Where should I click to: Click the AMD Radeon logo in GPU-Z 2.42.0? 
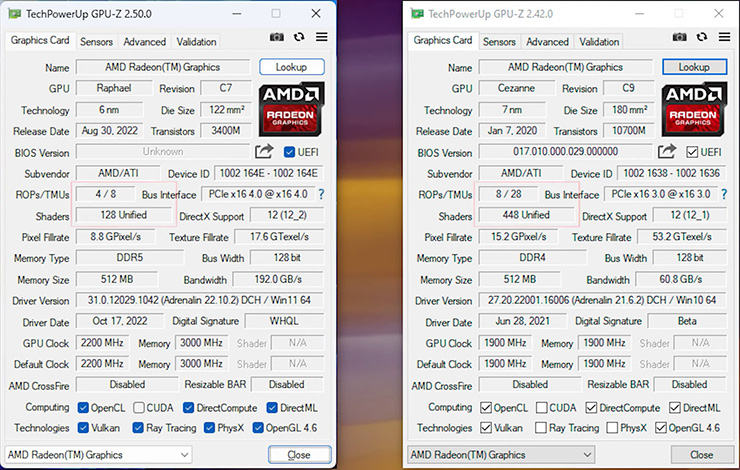point(694,109)
